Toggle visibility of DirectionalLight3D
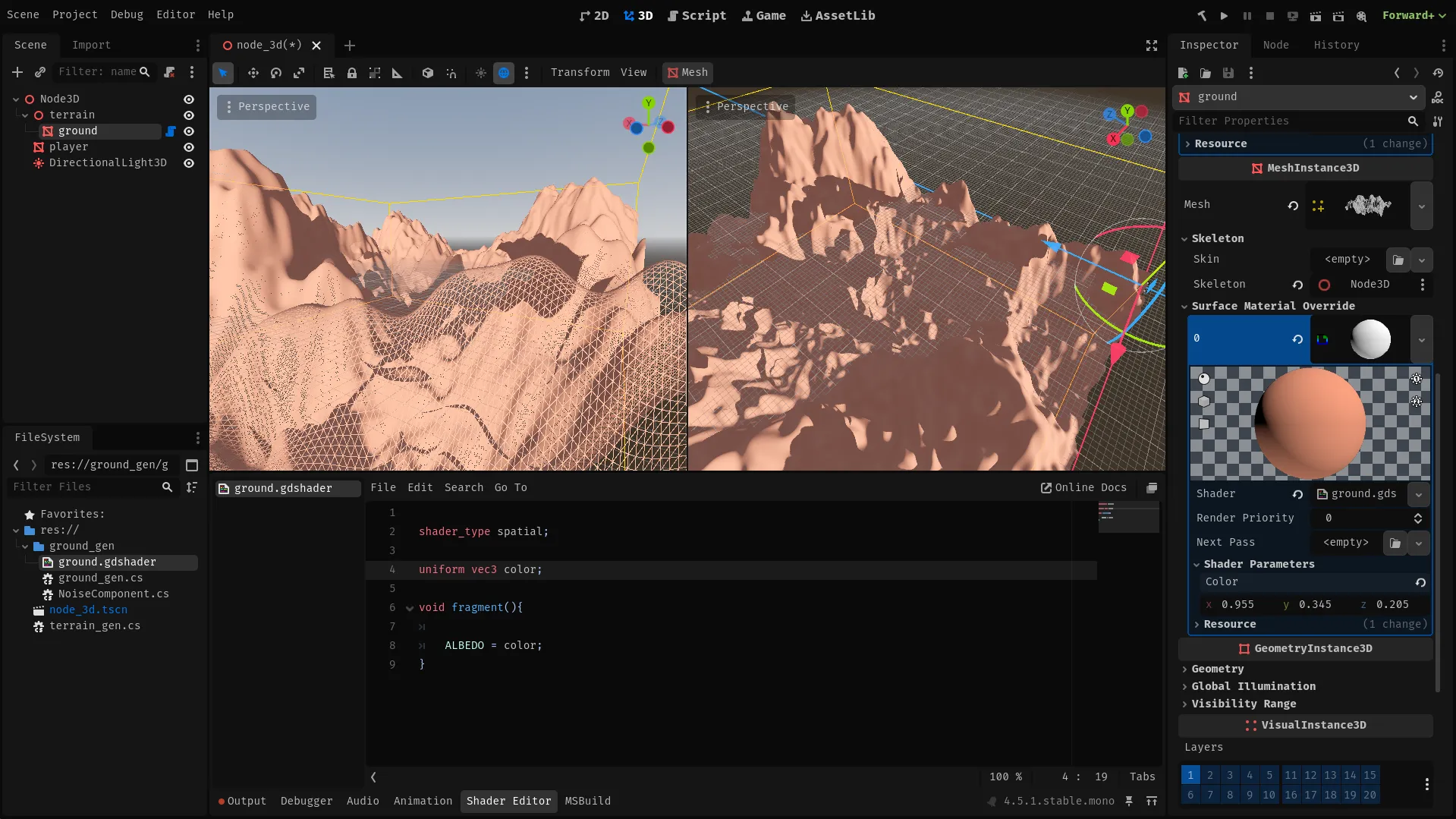The height and width of the screenshot is (819, 1456). click(189, 163)
